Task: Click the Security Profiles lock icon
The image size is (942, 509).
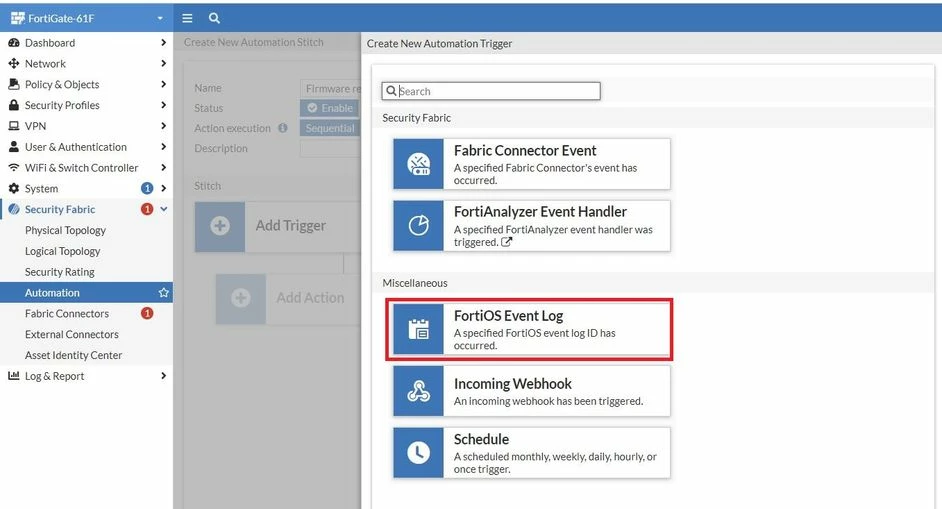Action: 13,105
